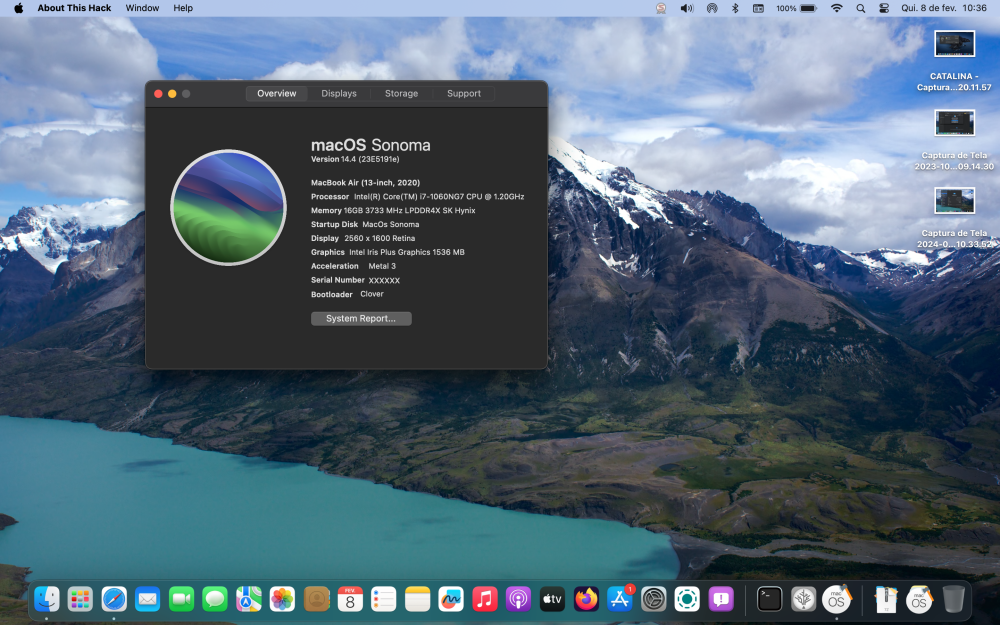Select the CATALINA - Captura desktop file
This screenshot has width=1000, height=625.
(x=954, y=61)
